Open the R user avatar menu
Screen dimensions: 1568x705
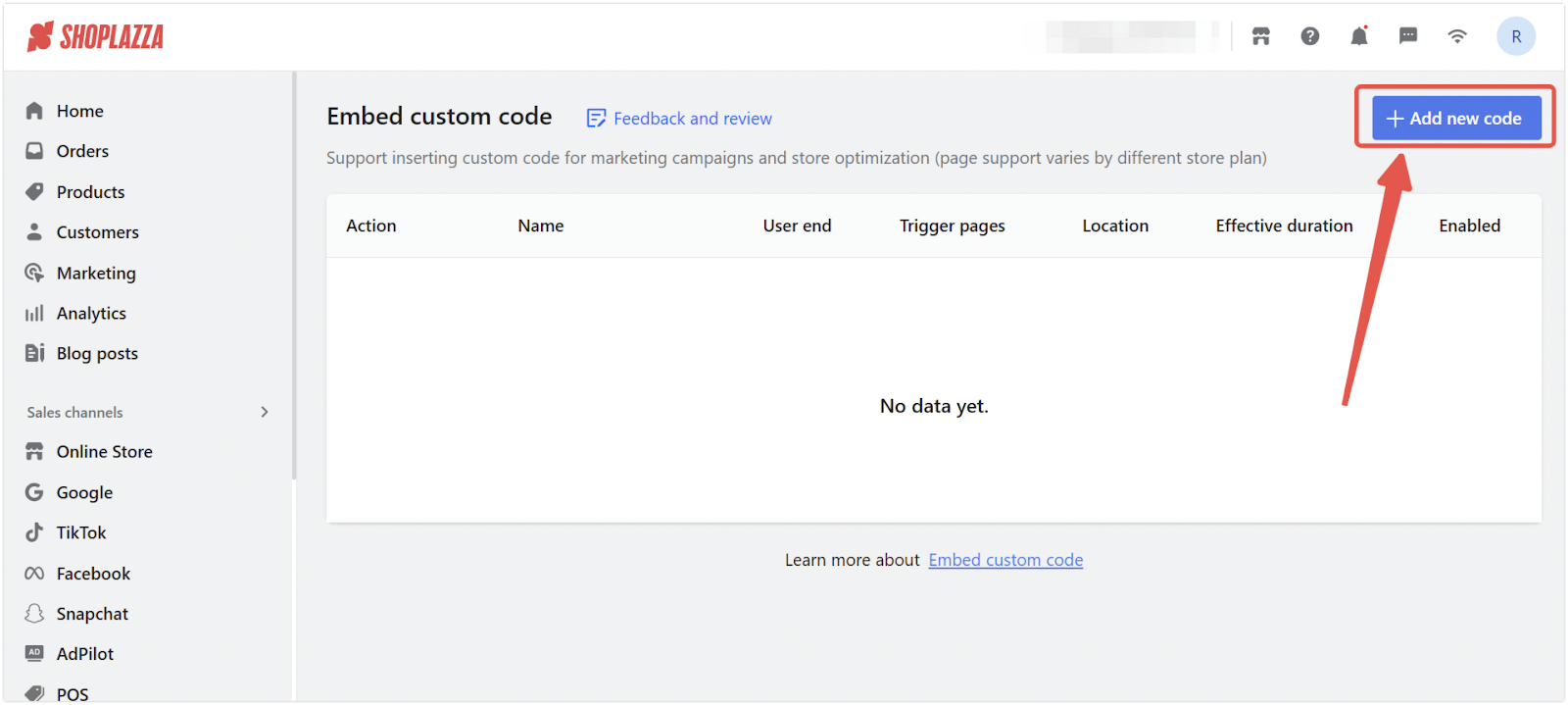tap(1516, 36)
